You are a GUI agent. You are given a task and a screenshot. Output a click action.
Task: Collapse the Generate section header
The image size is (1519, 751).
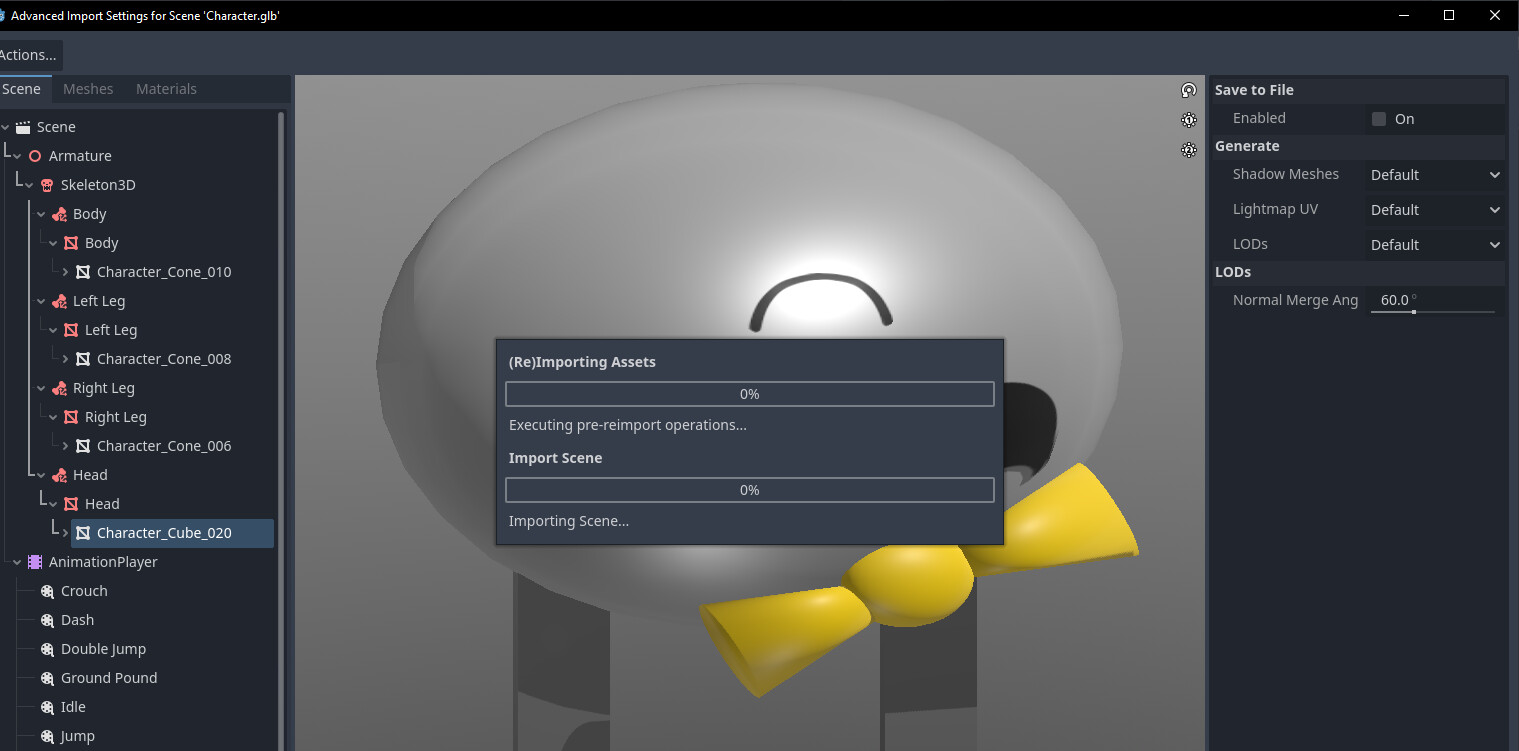point(1358,146)
